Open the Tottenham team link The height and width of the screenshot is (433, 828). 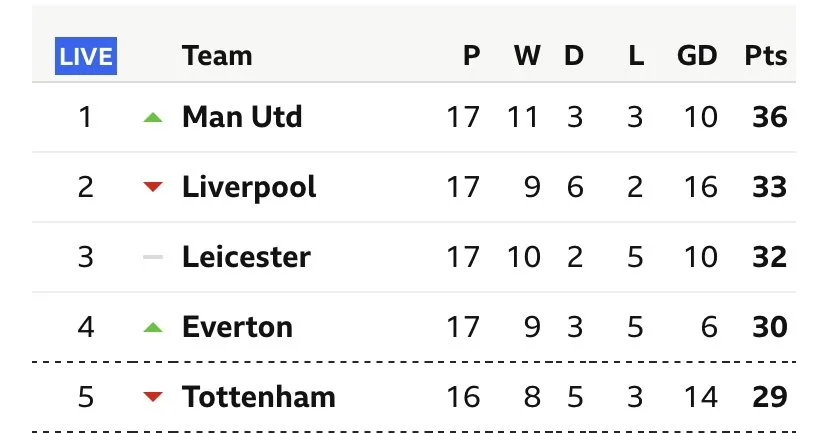click(x=258, y=397)
